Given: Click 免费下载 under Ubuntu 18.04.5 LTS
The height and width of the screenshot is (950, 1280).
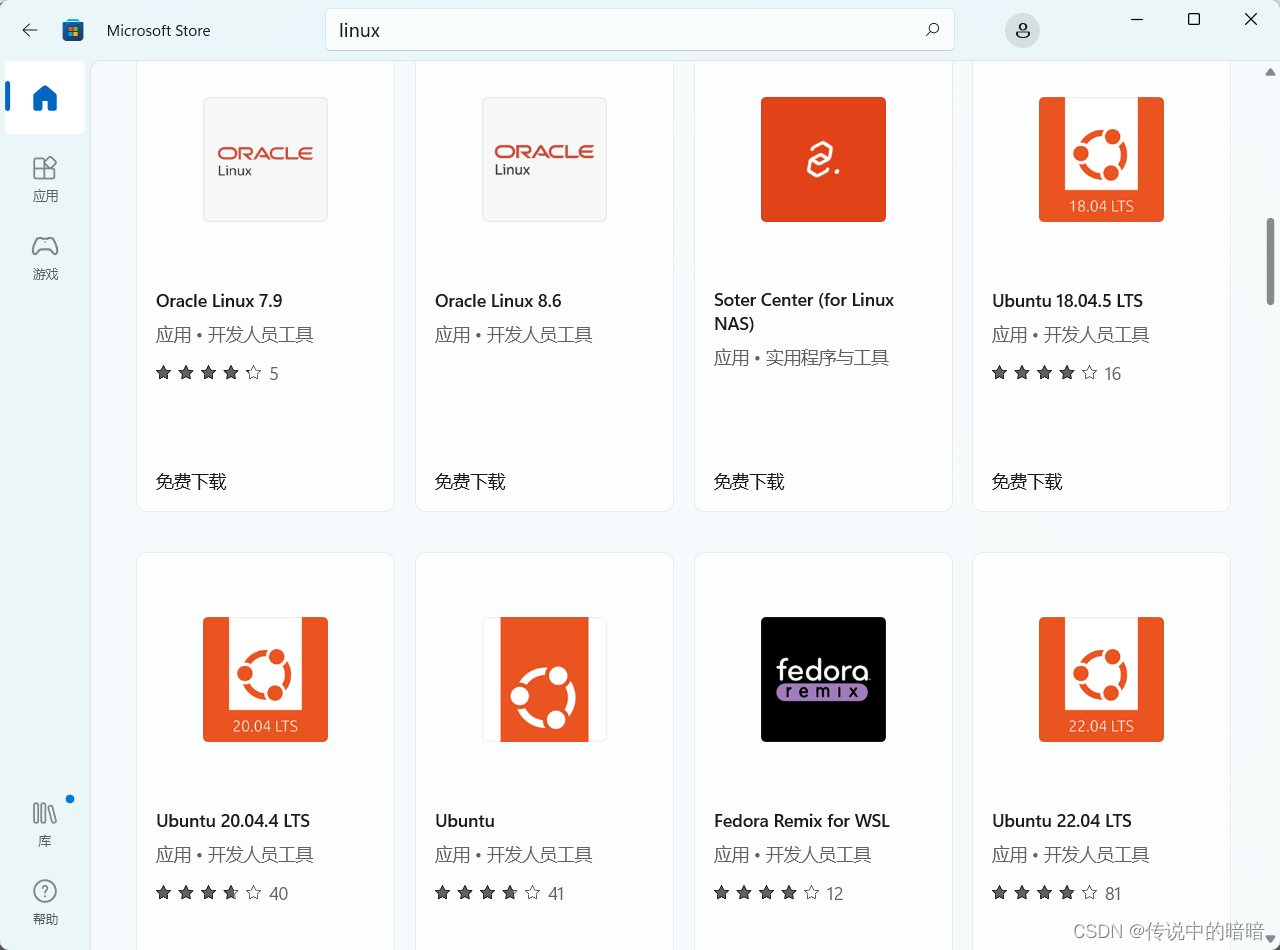Looking at the screenshot, I should point(1027,482).
